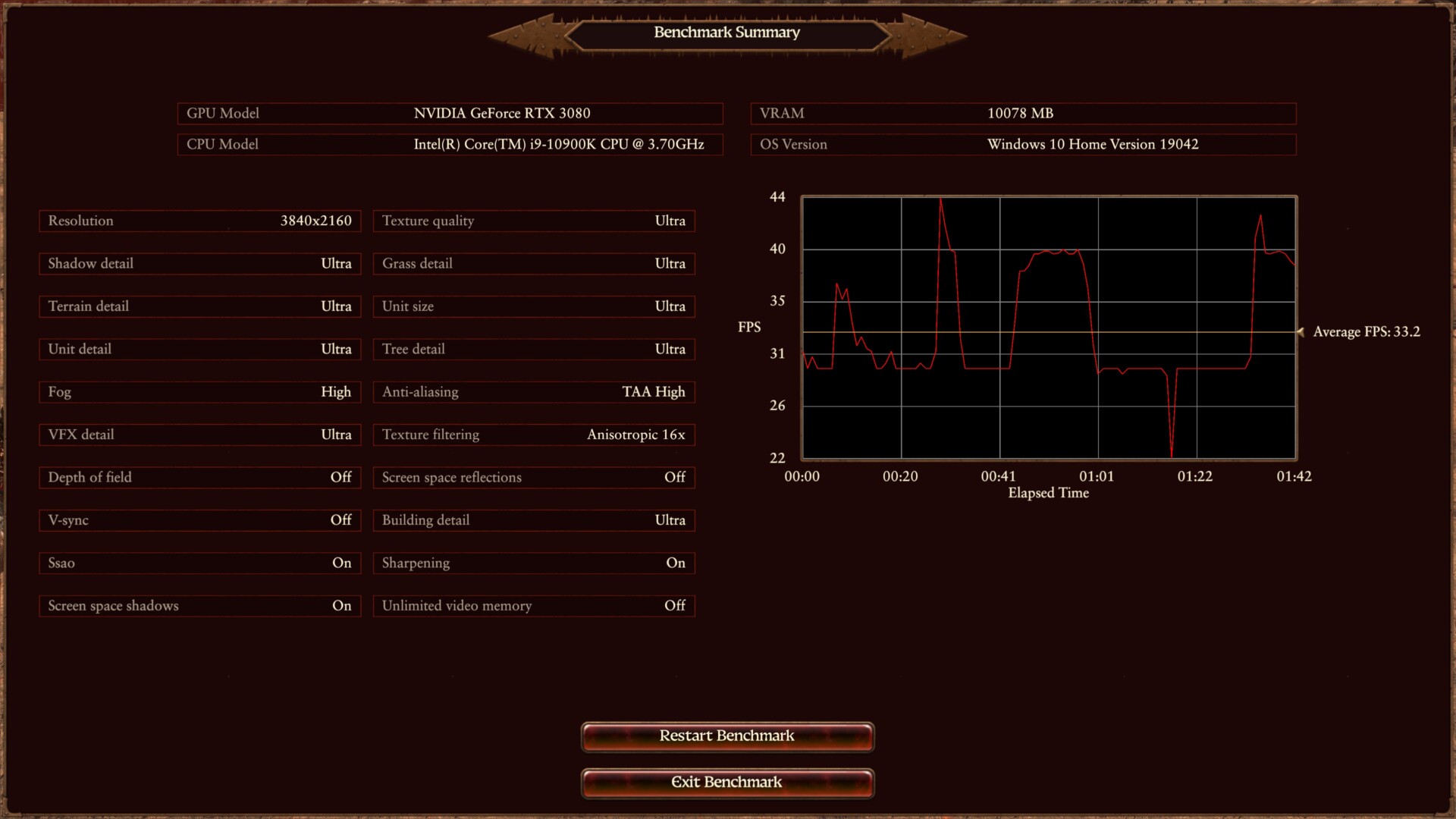Click the 01:01 elapsed time axis label
Image resolution: width=1456 pixels, height=819 pixels.
tap(1097, 476)
